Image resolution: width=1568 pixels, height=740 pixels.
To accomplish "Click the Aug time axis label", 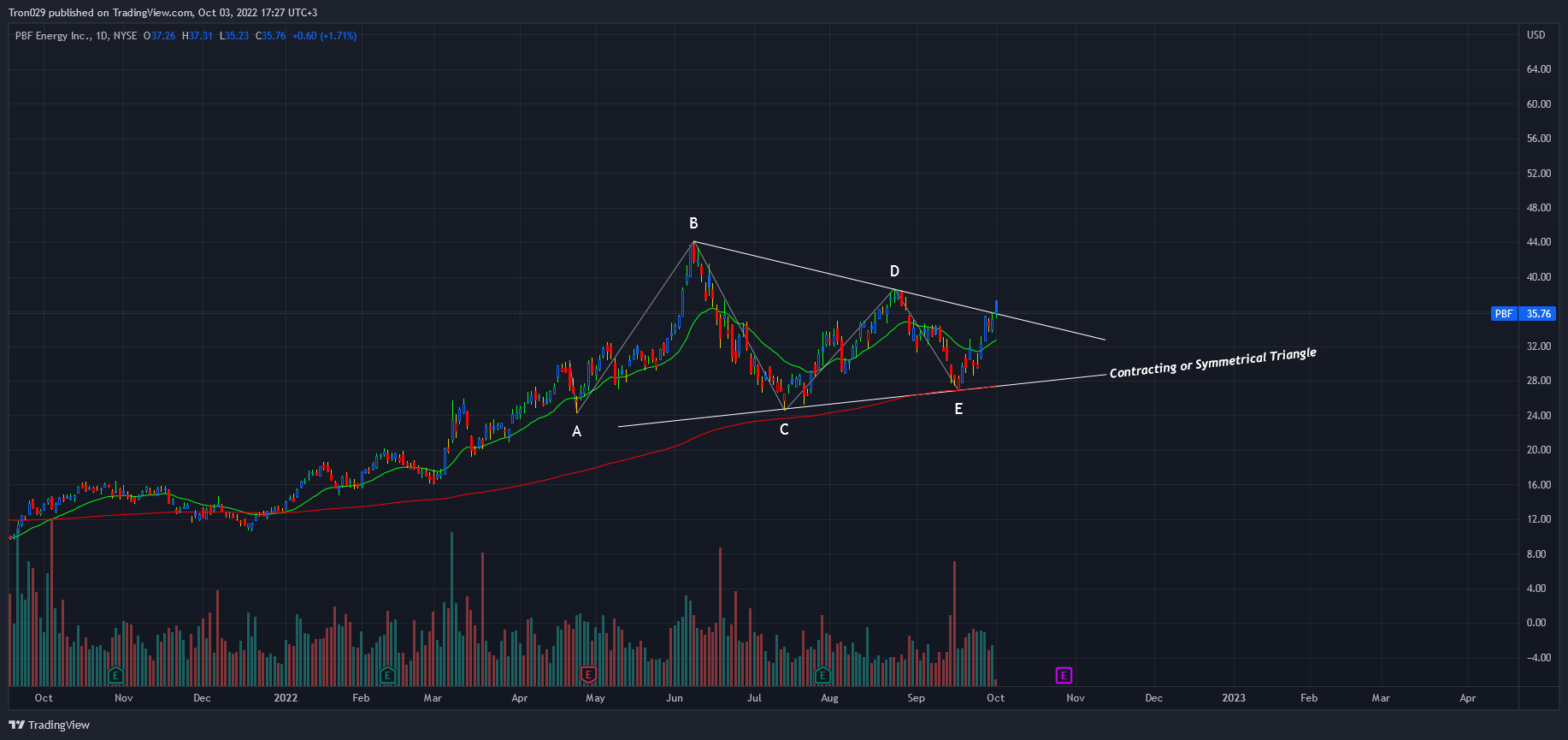I will coord(829,698).
